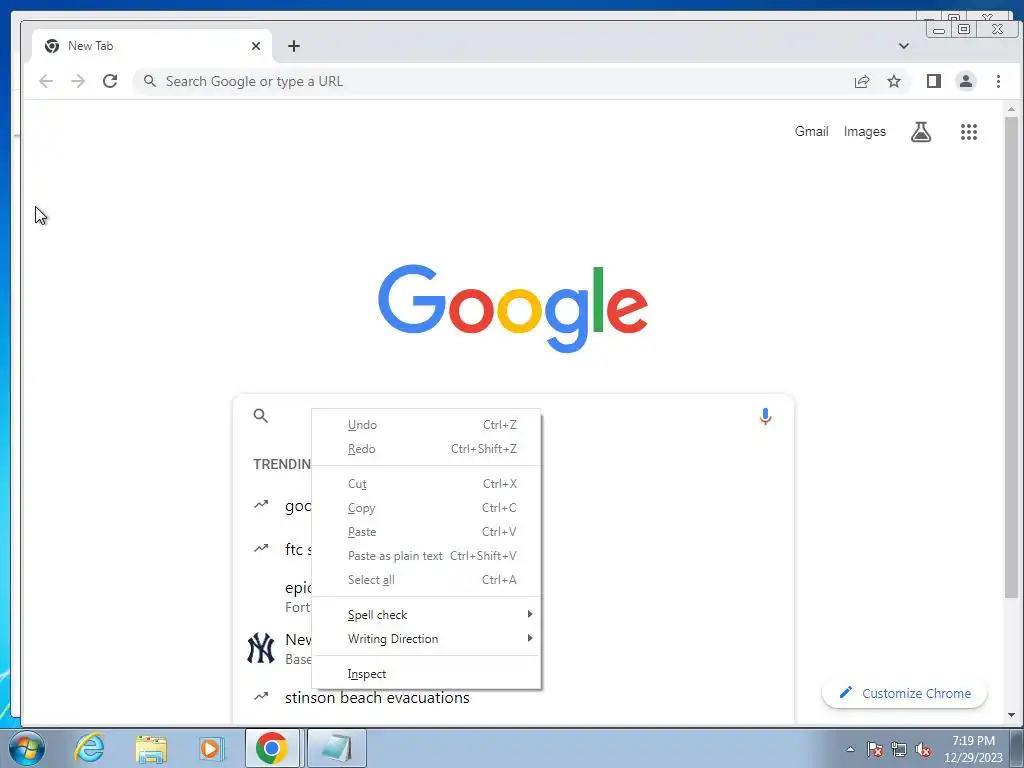The width and height of the screenshot is (1024, 768).
Task: Choose Inspect in context menu
Action: click(x=426, y=674)
